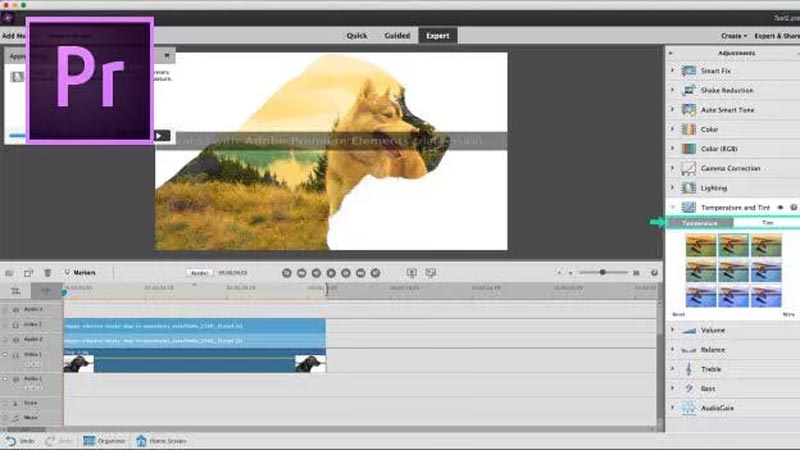Click the Lighting adjustment icon
The width and height of the screenshot is (800, 450).
tap(689, 188)
